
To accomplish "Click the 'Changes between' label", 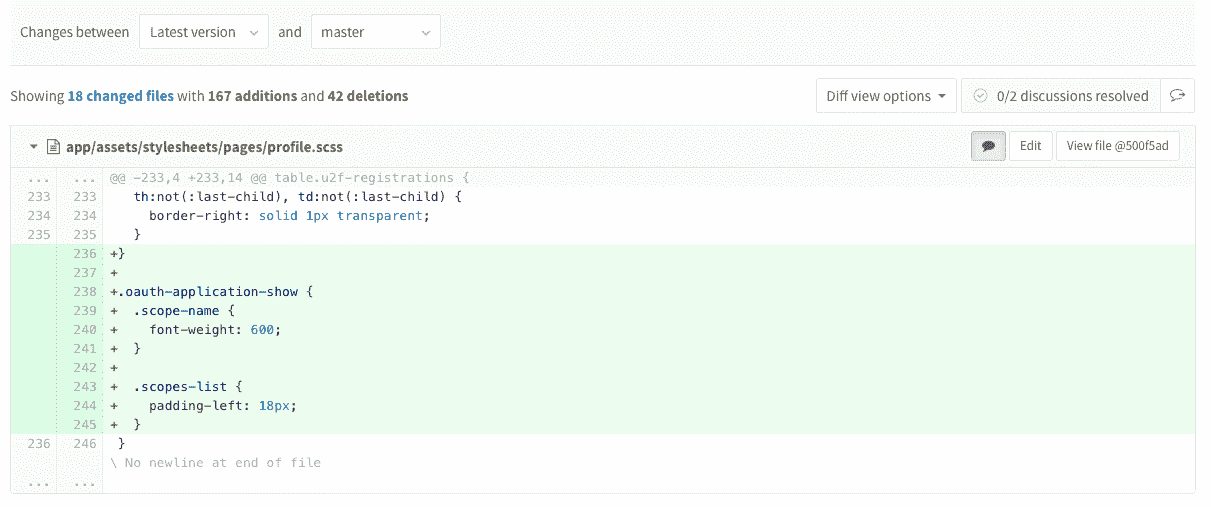I will pos(75,32).
